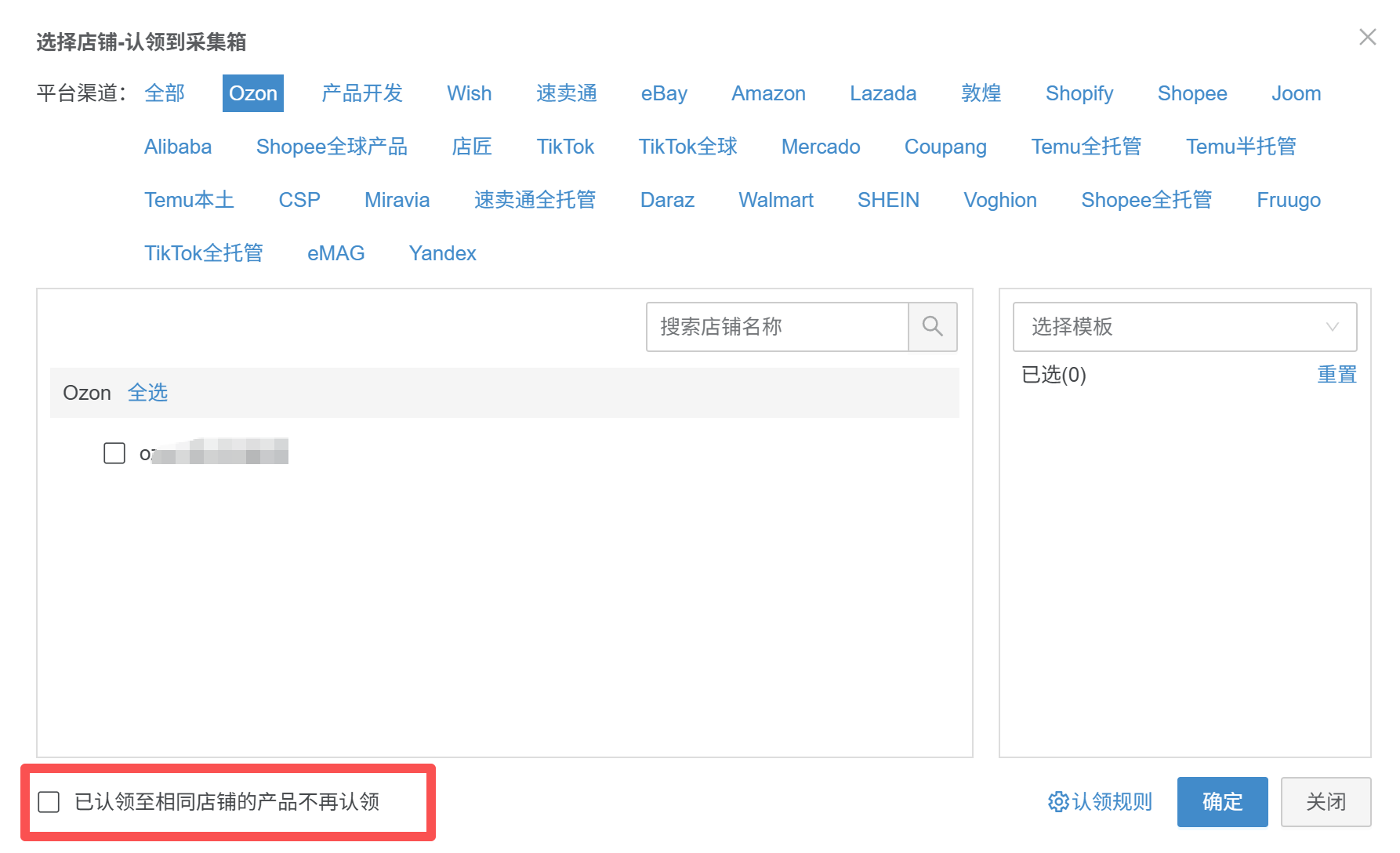Select the 全部 platform tab
Viewport: 1400px width, 853px height.
[x=165, y=93]
